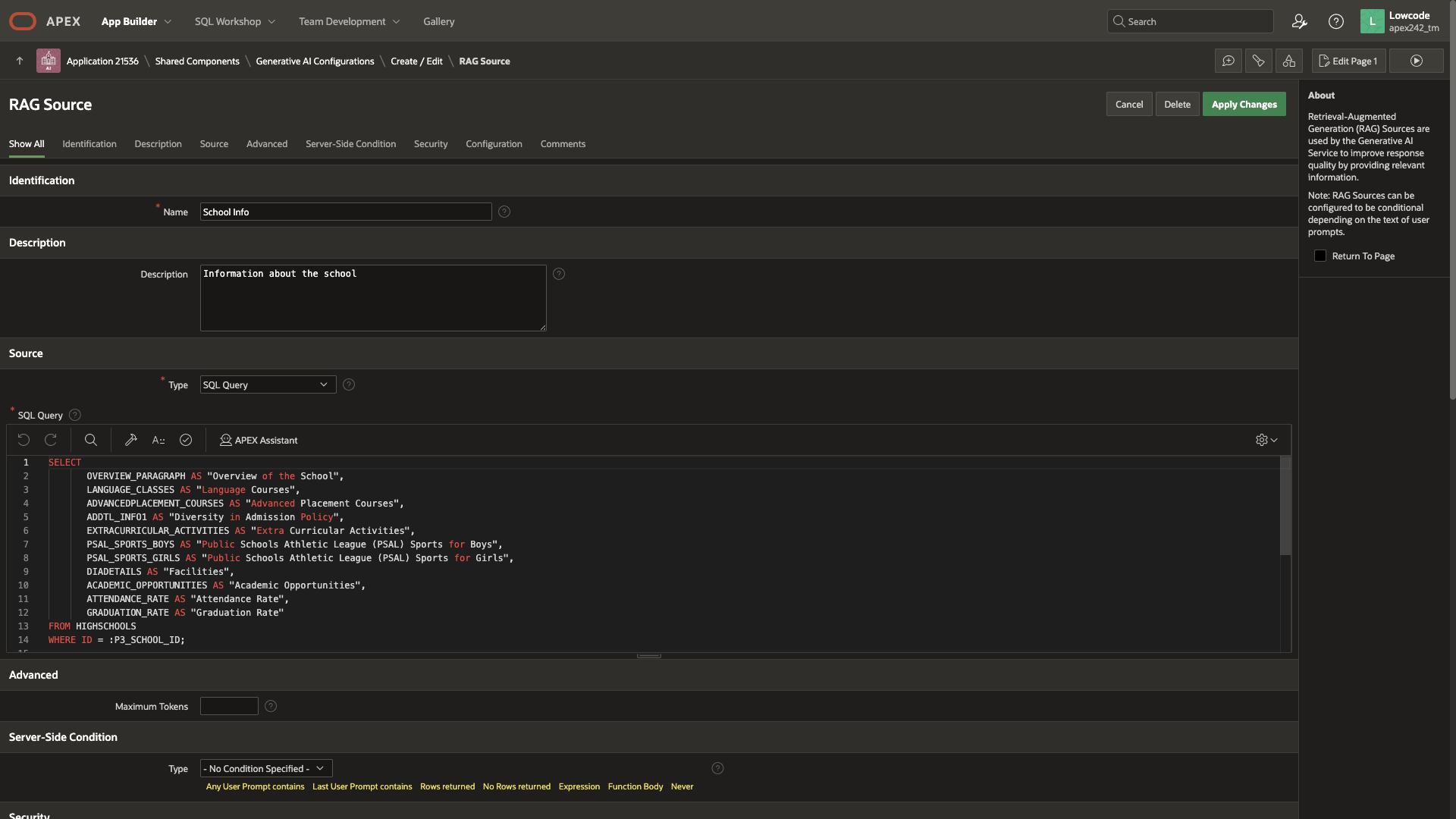The width and height of the screenshot is (1456, 819).
Task: Open the find magnifier in code editor
Action: 90,440
